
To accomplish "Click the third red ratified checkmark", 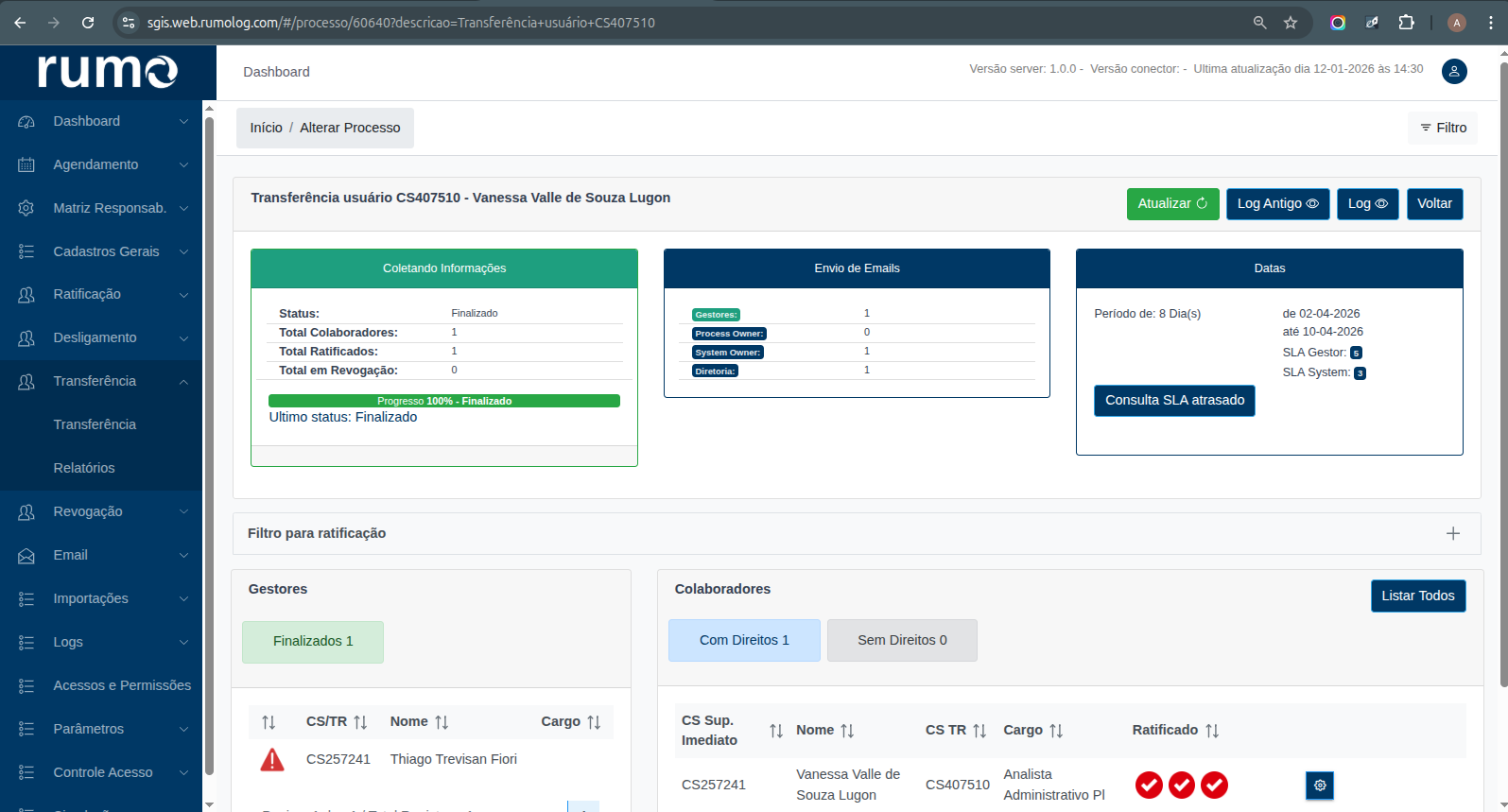I will tap(1215, 785).
